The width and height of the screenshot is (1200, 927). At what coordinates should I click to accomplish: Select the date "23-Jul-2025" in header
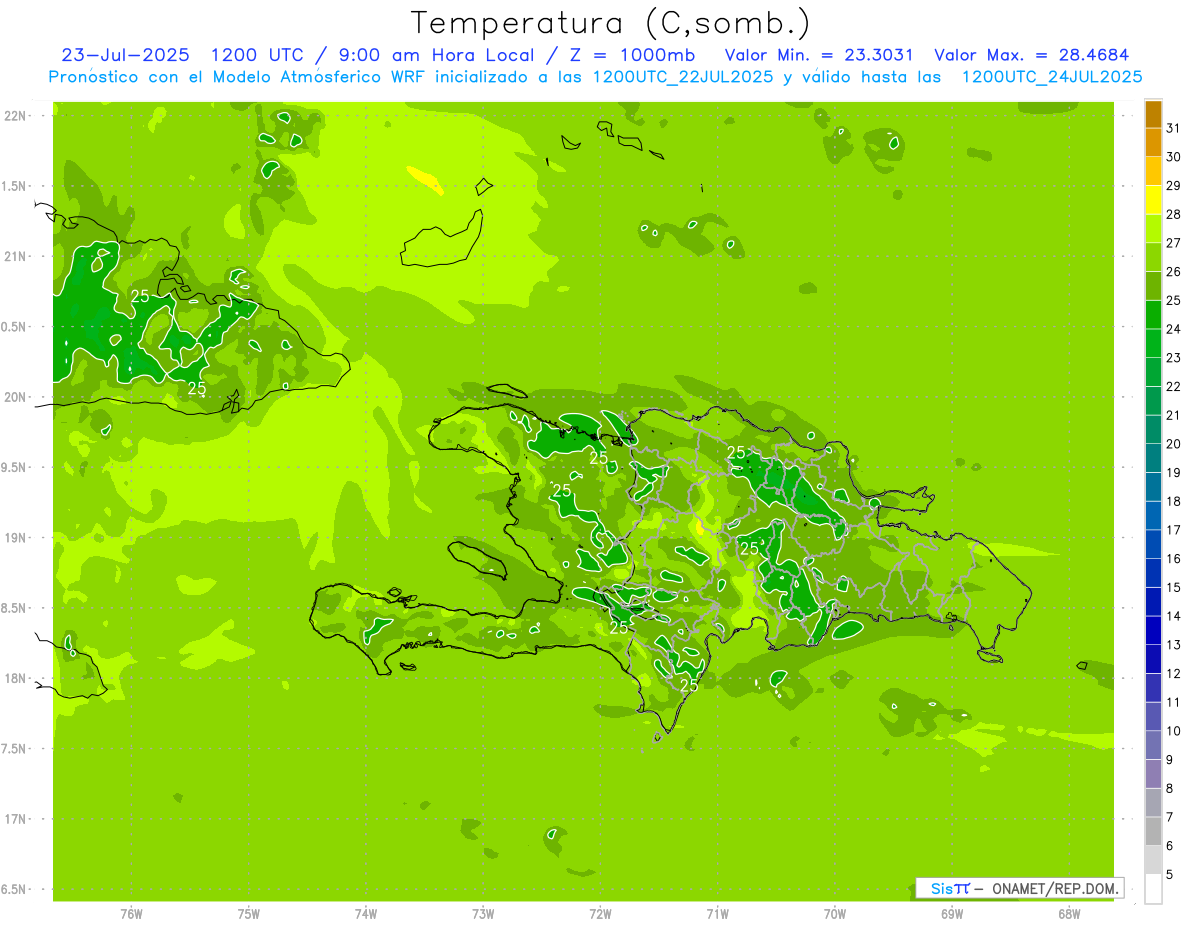click(125, 55)
